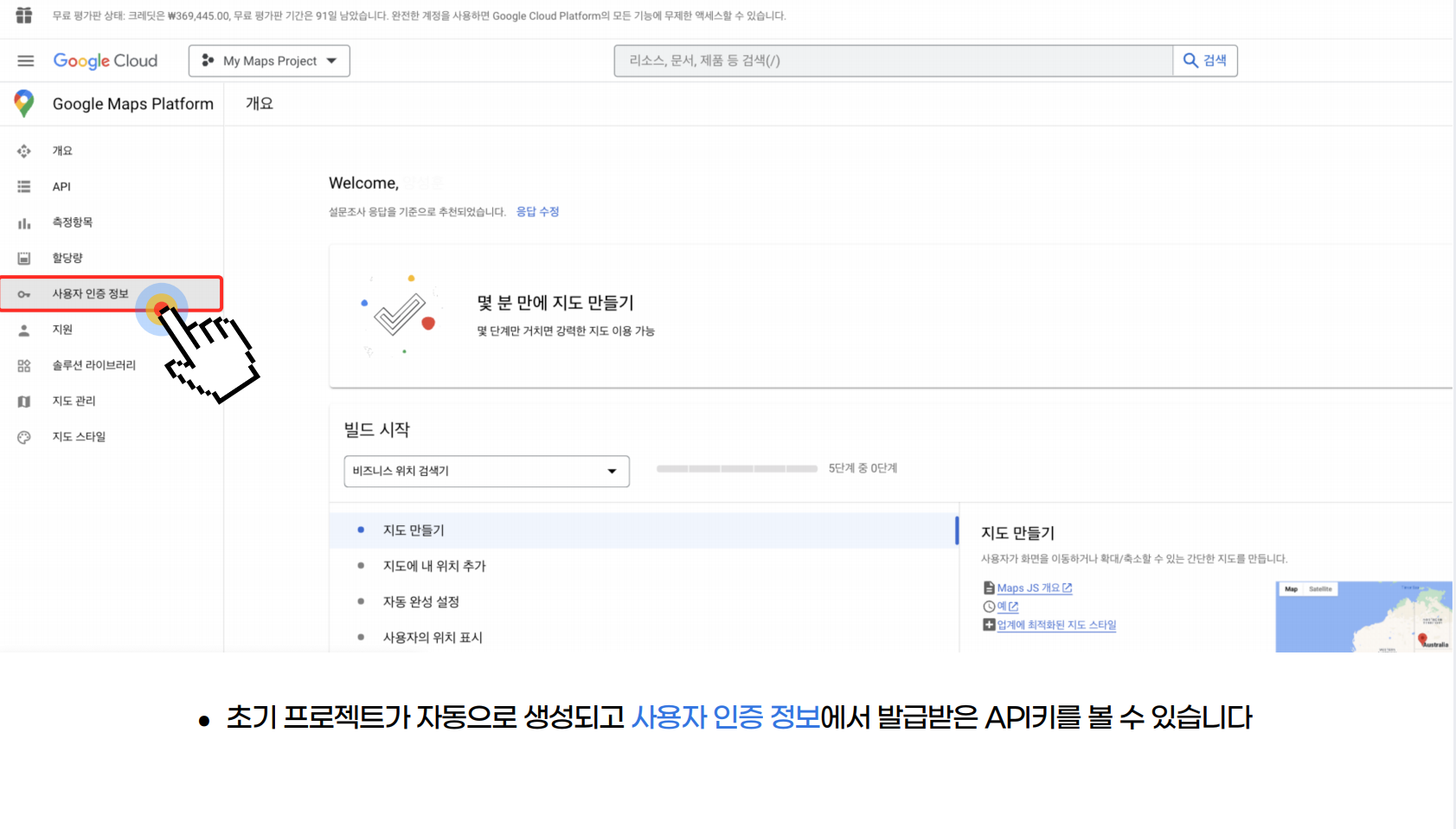Click the 응답 수정 link
Screen dimensions: 1456x829
(x=537, y=212)
